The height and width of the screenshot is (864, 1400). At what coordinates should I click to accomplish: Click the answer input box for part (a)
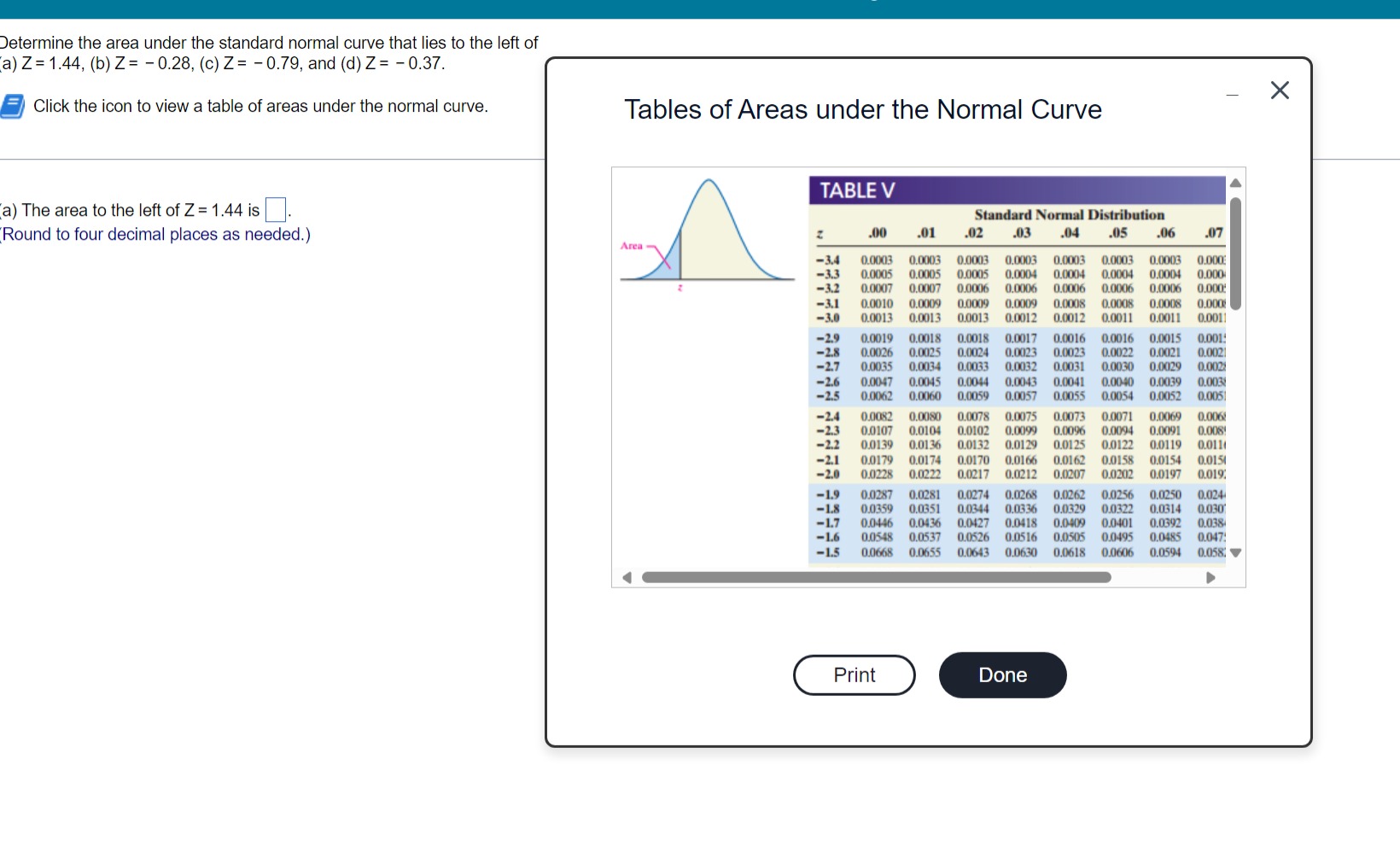(x=275, y=209)
